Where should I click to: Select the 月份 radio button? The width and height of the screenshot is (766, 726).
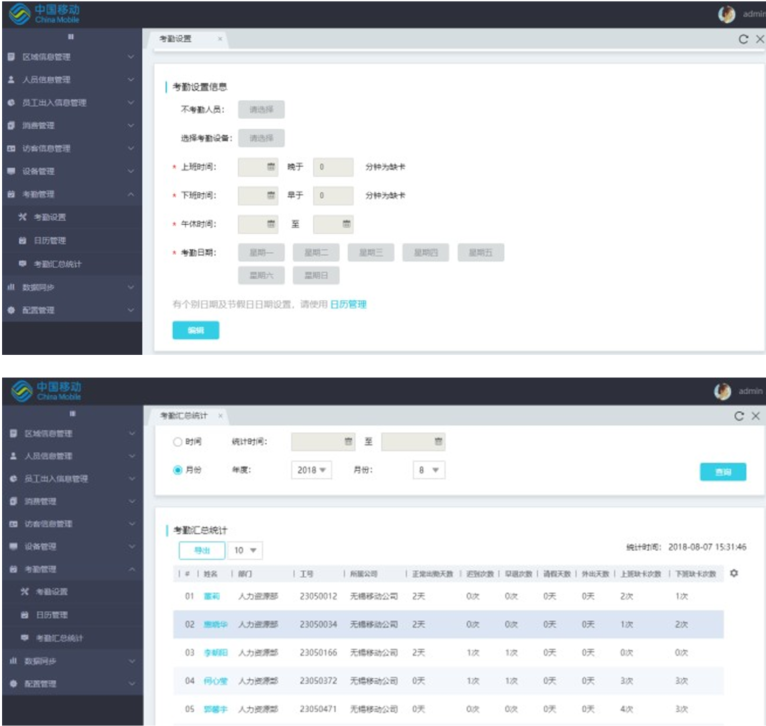click(177, 470)
